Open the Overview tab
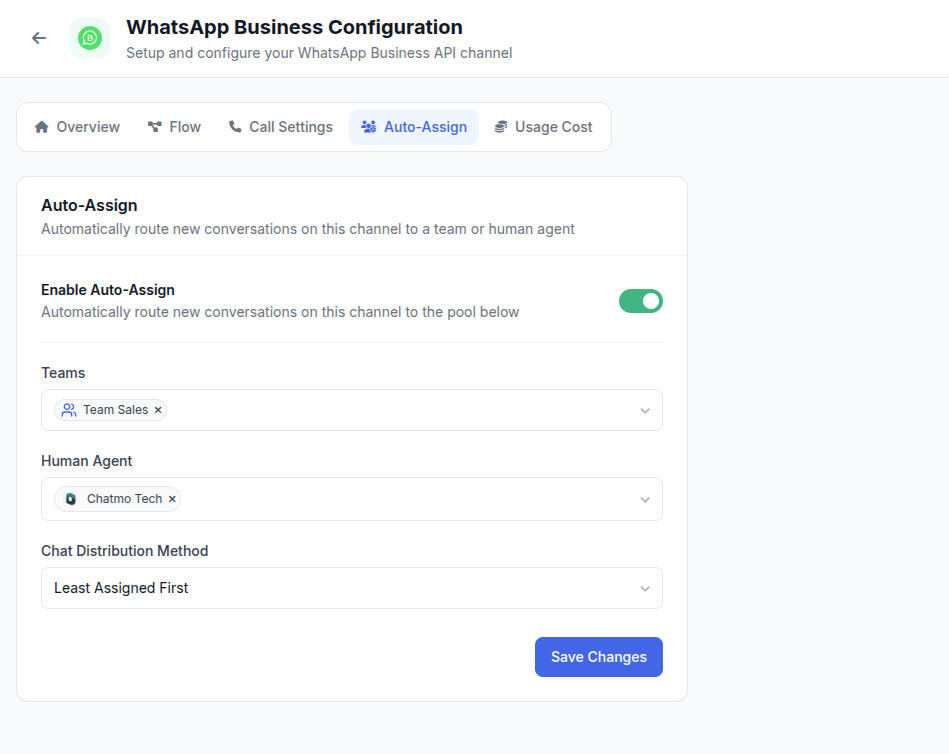Screen dimensions: 949x754 [x=77, y=127]
